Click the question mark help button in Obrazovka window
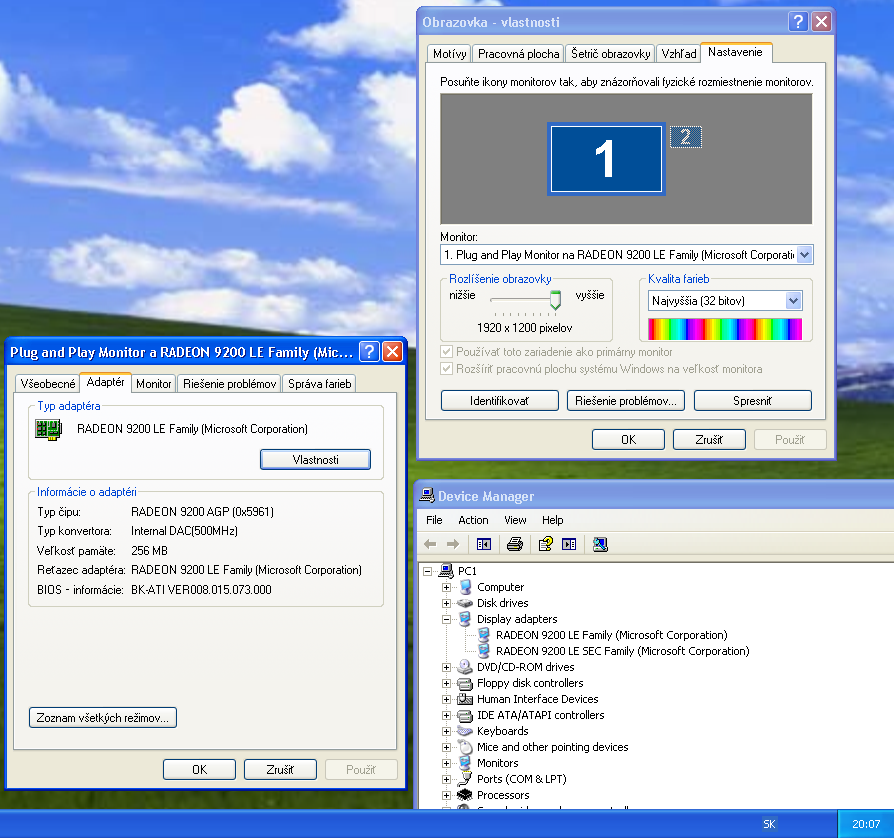894x838 pixels. click(798, 21)
